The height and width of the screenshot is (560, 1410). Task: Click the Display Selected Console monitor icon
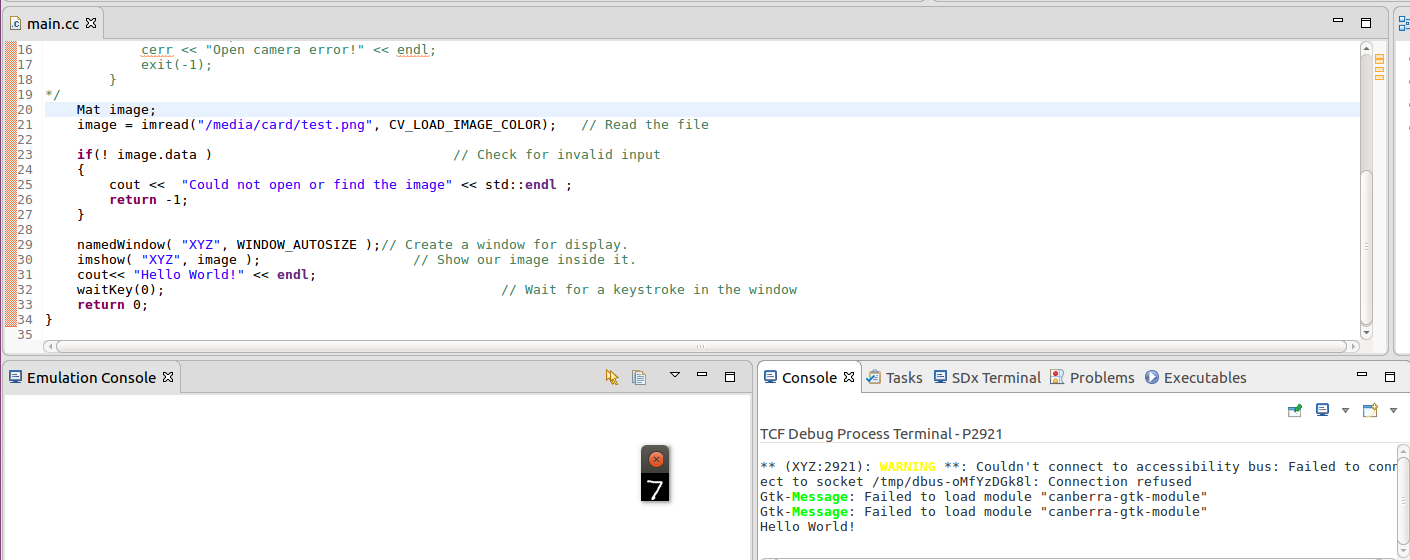pyautogui.click(x=1322, y=410)
